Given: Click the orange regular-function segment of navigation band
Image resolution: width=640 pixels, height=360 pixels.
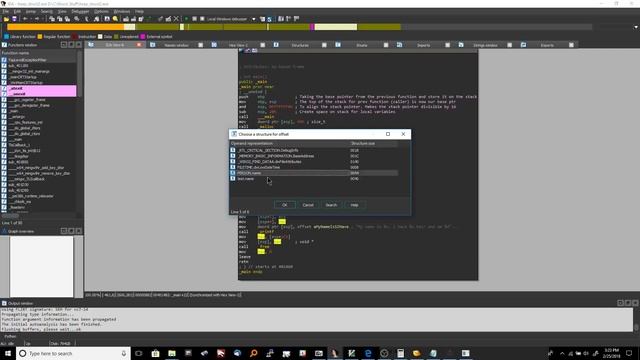Looking at the screenshot, I should click(x=65, y=27).
